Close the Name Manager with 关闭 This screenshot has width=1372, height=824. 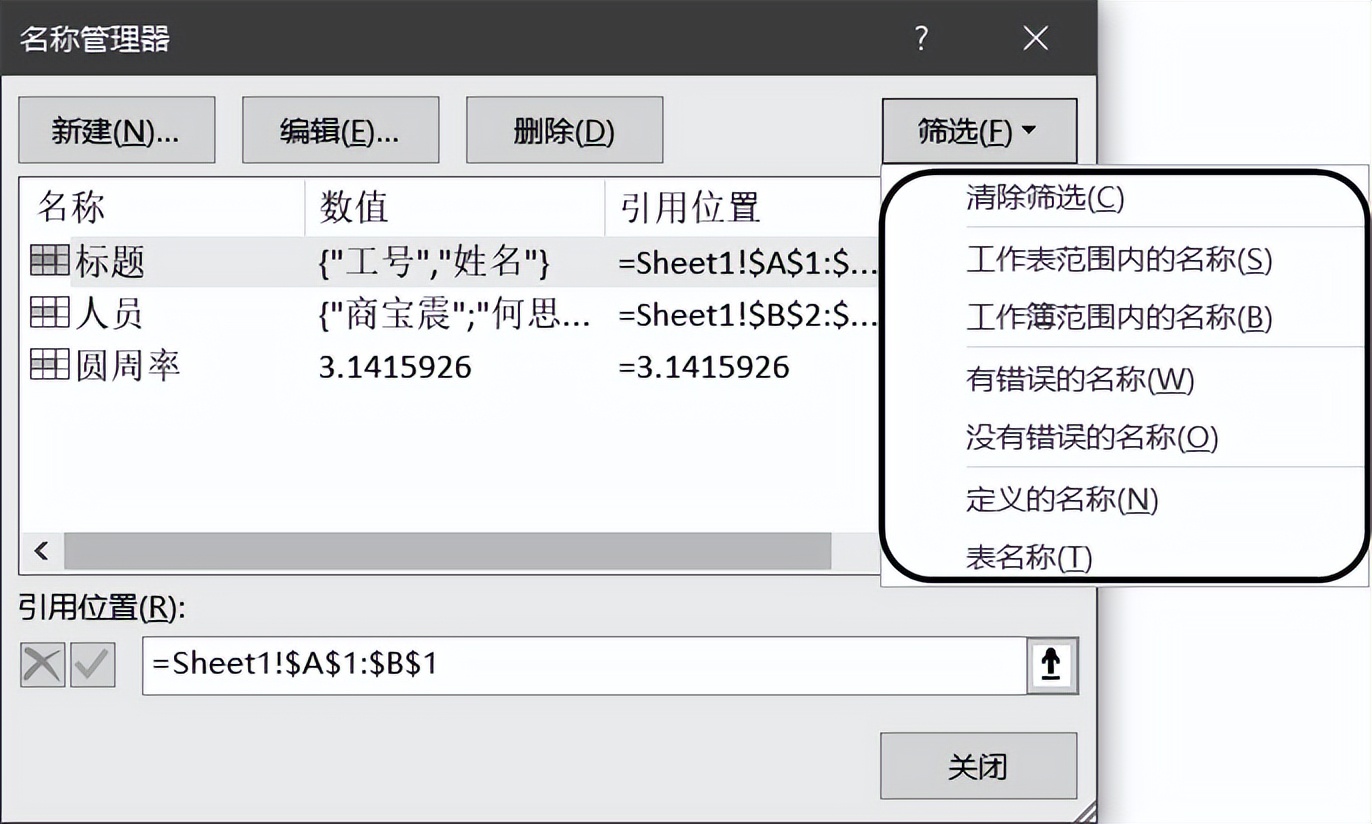click(x=978, y=766)
